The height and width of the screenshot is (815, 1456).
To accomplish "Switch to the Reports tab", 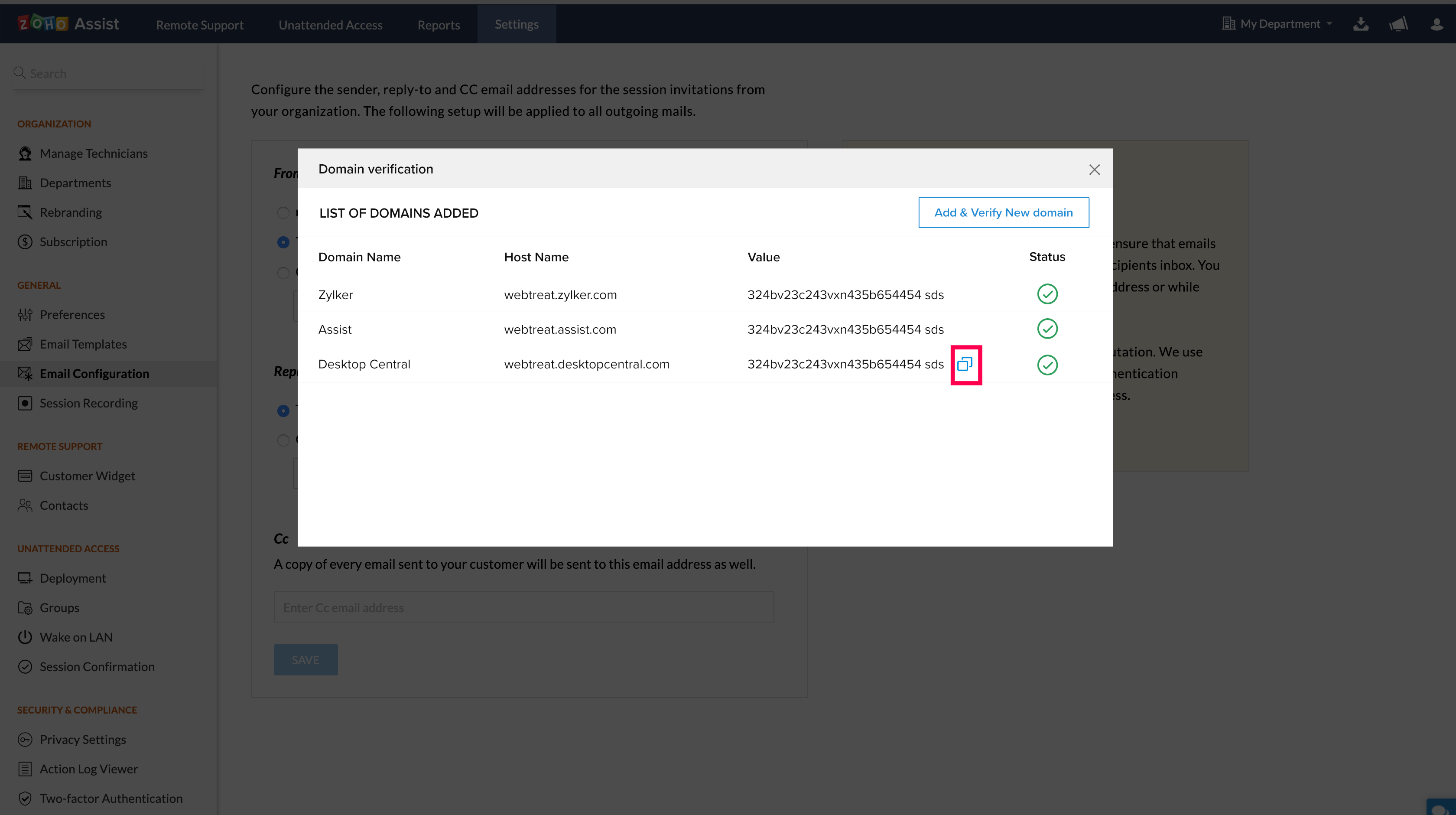I will click(439, 25).
